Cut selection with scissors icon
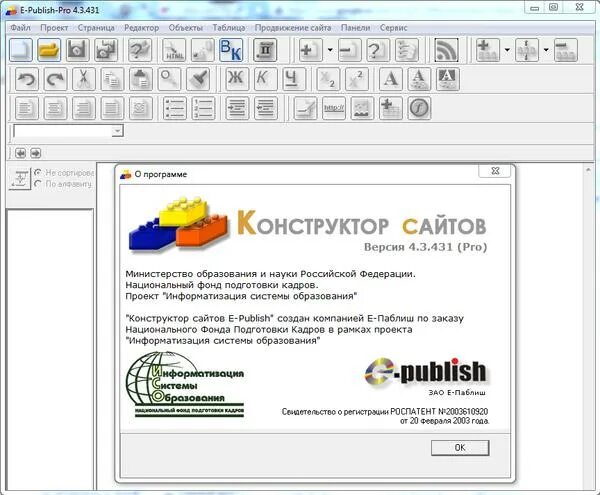Viewport: 600px width, 495px height. pyautogui.click(x=83, y=79)
